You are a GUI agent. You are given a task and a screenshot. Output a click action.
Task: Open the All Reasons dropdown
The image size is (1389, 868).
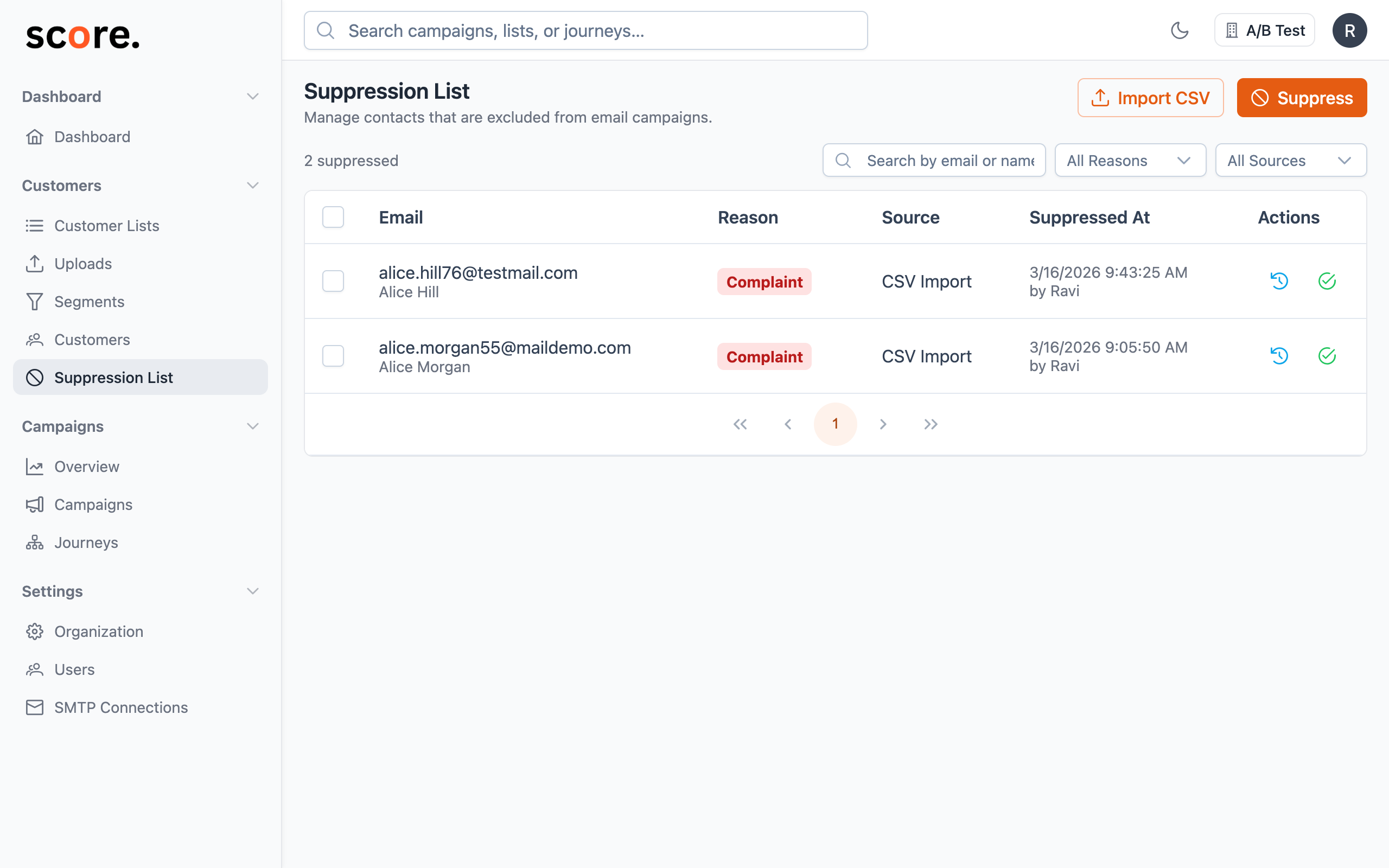point(1130,160)
